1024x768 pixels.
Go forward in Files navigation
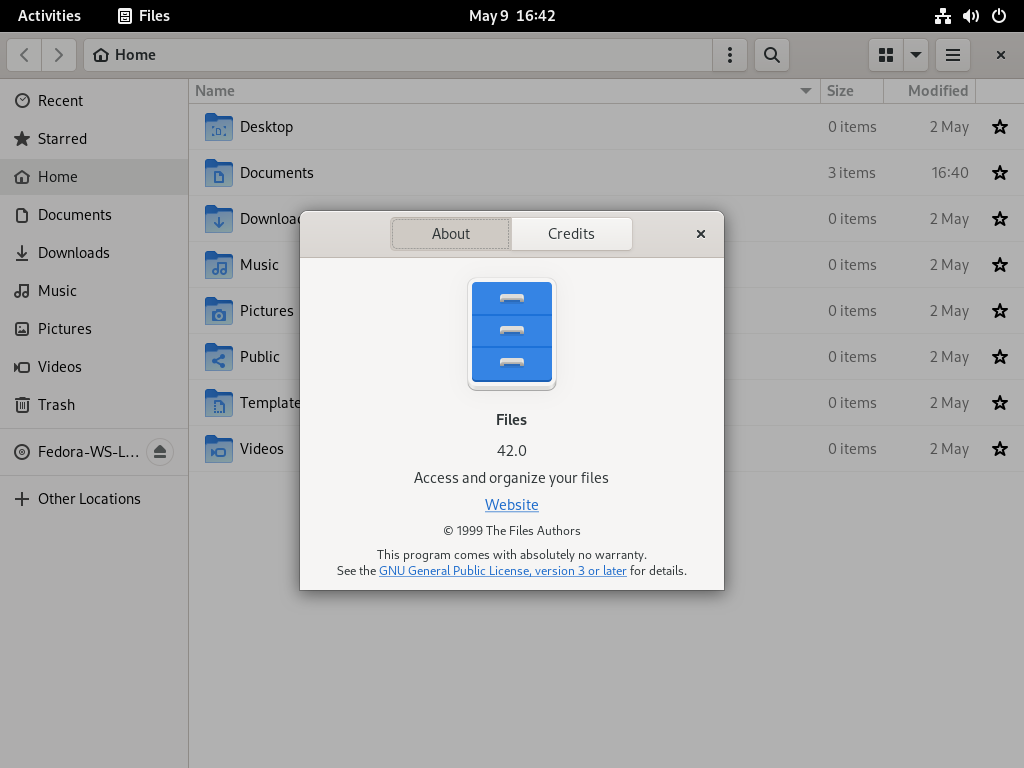tap(59, 55)
